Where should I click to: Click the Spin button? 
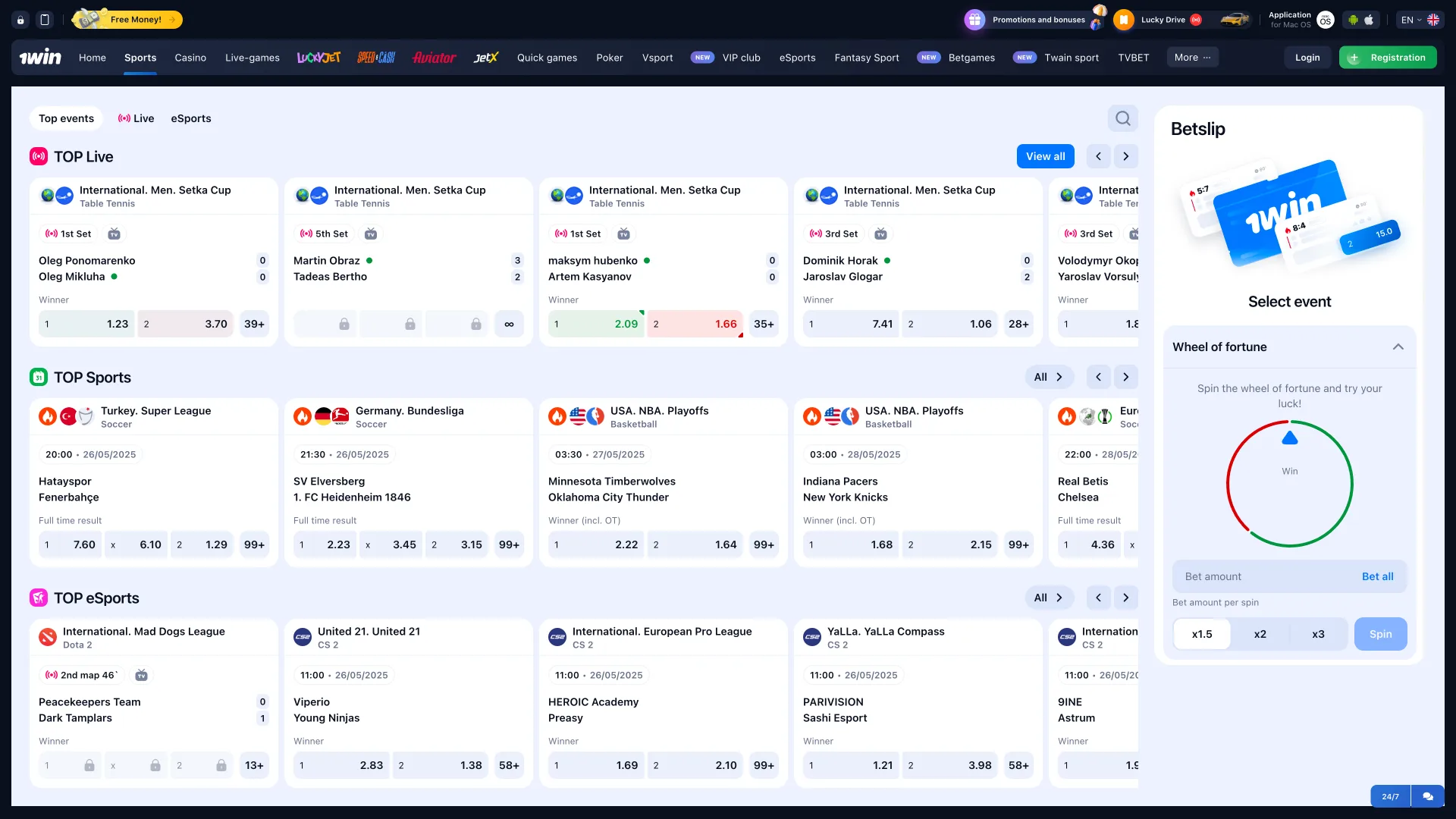pos(1380,634)
